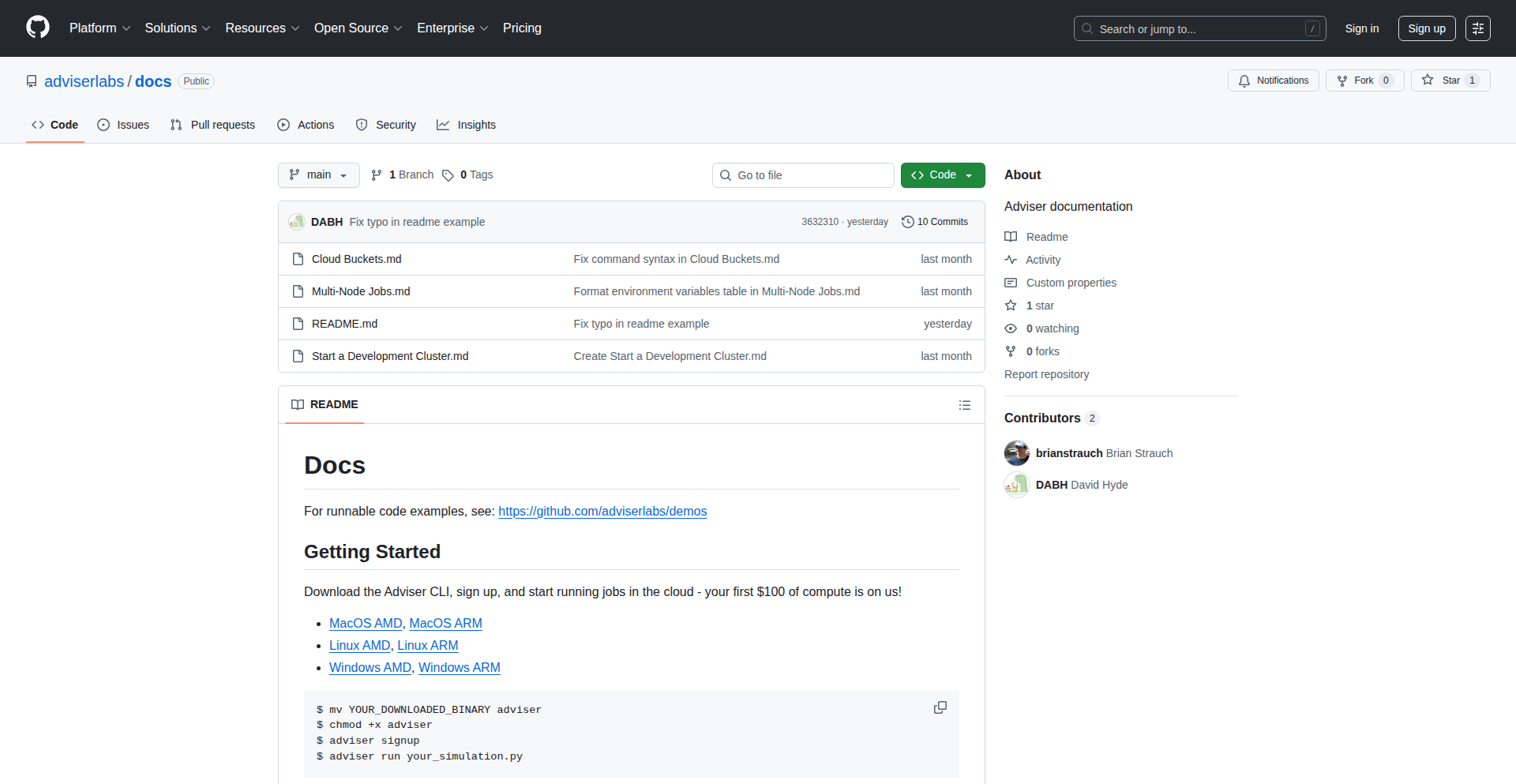Click the eye icon beside 0 watching
The image size is (1516, 784).
tap(1011, 328)
